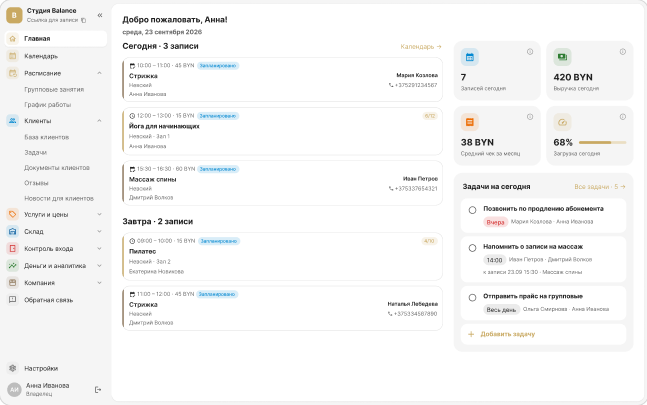Open the Массаж спины booking card

283,183
